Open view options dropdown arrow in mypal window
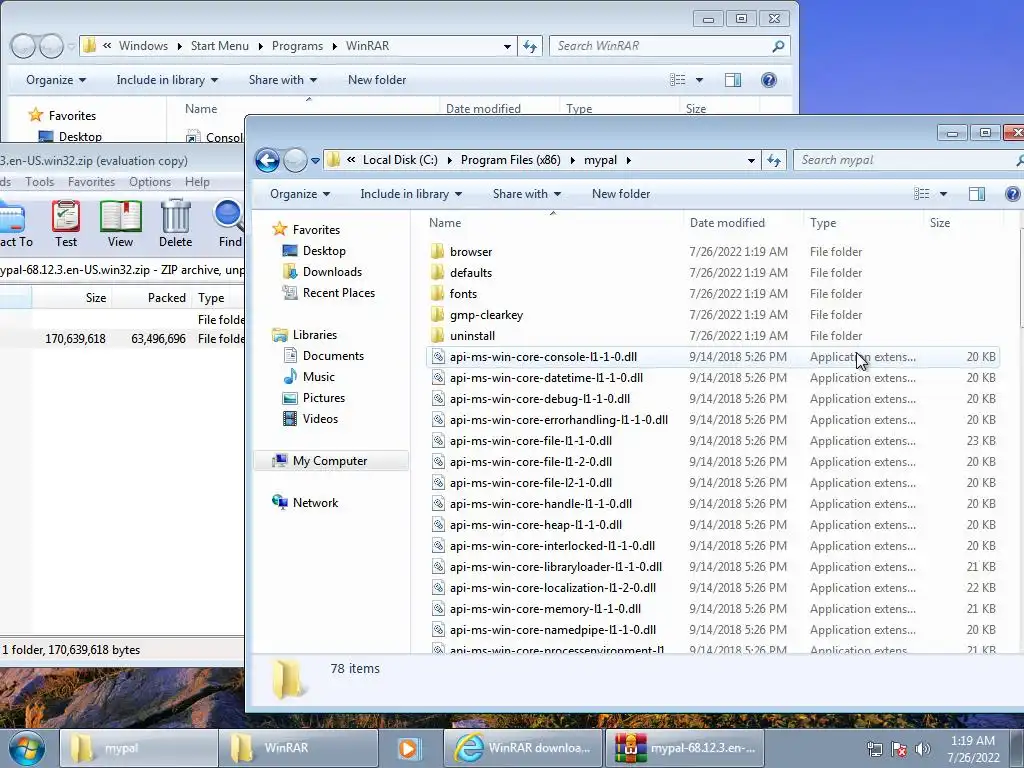1024x768 pixels. pyautogui.click(x=943, y=194)
